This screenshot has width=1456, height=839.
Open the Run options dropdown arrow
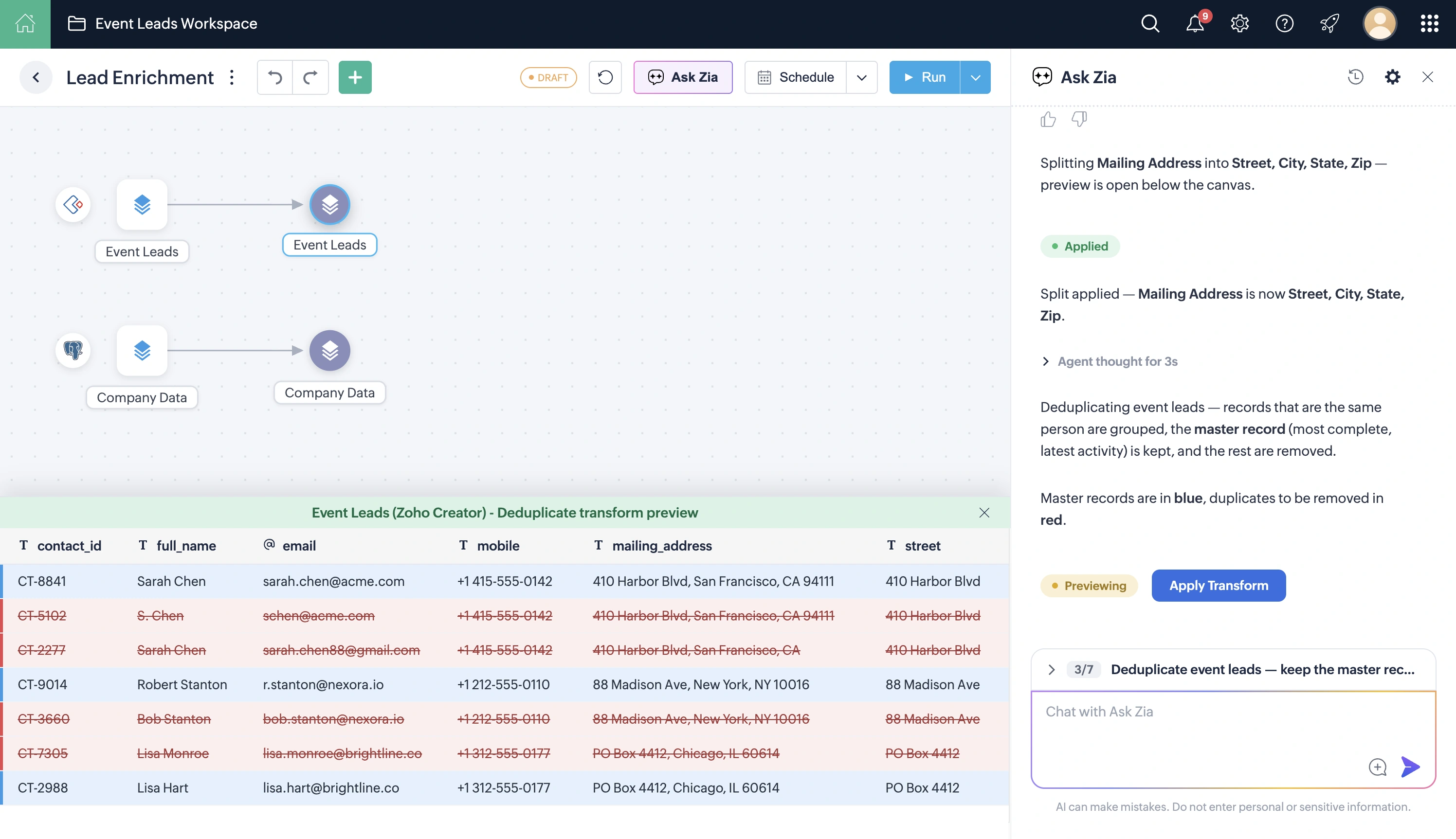[x=975, y=77]
